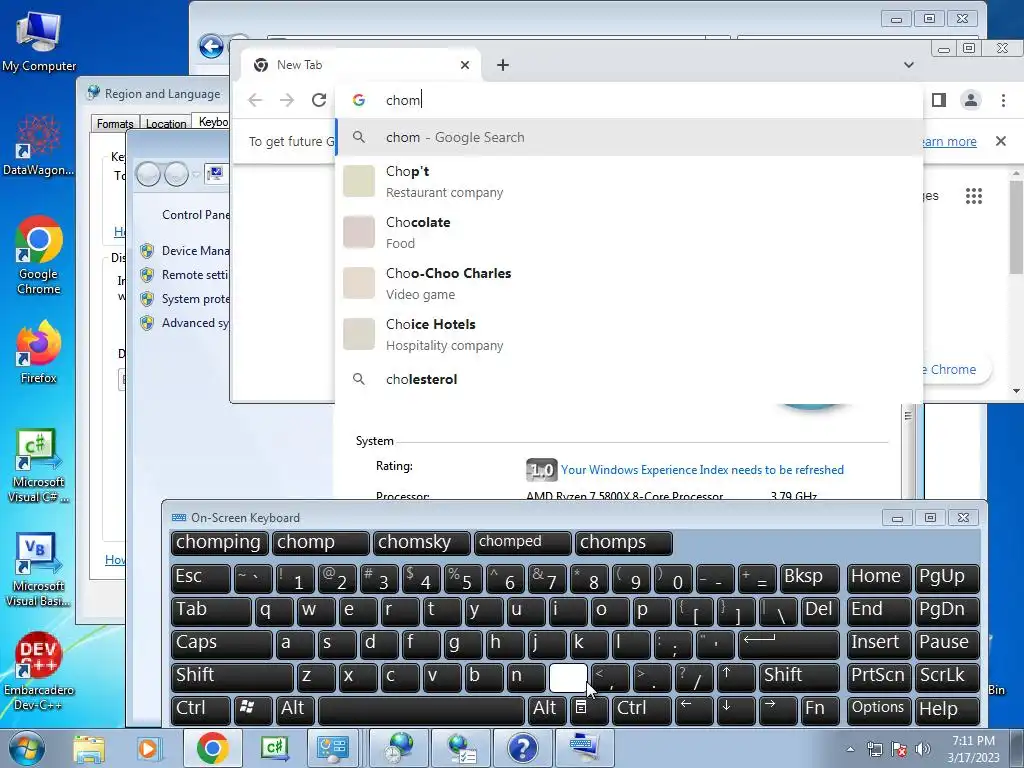The width and height of the screenshot is (1024, 768).
Task: Click Chrome's back navigation arrow
Action: pos(255,100)
